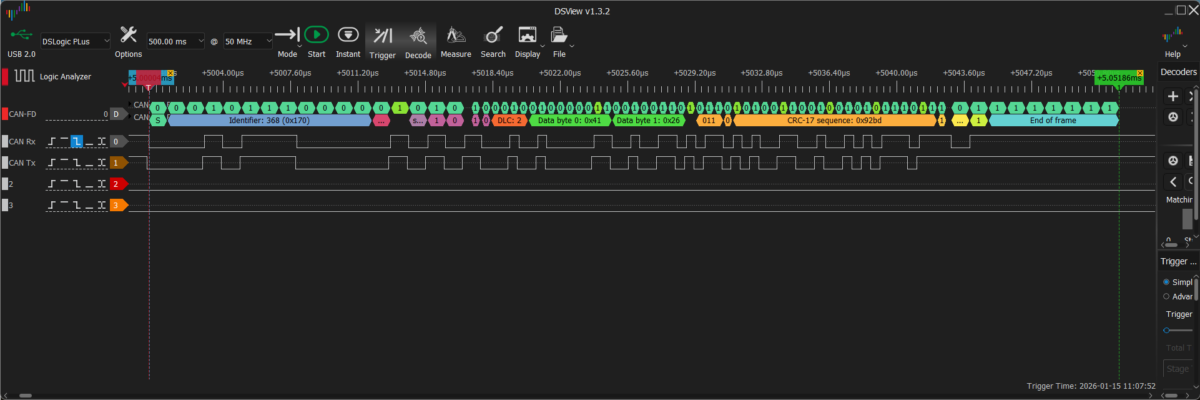
Task: Open the Help menu
Action: 1172,40
